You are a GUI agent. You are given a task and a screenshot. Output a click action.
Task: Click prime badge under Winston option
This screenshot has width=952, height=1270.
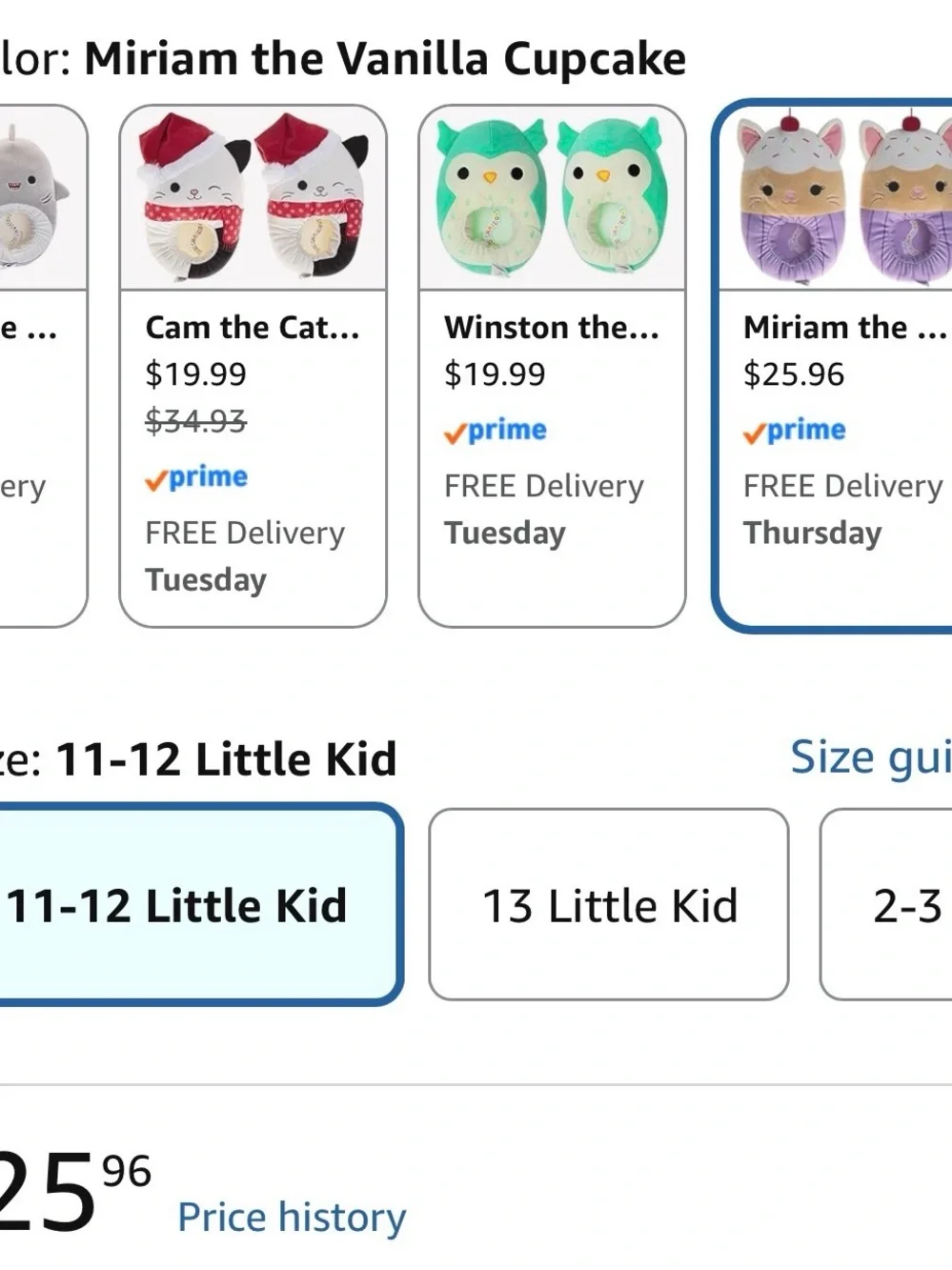point(496,431)
